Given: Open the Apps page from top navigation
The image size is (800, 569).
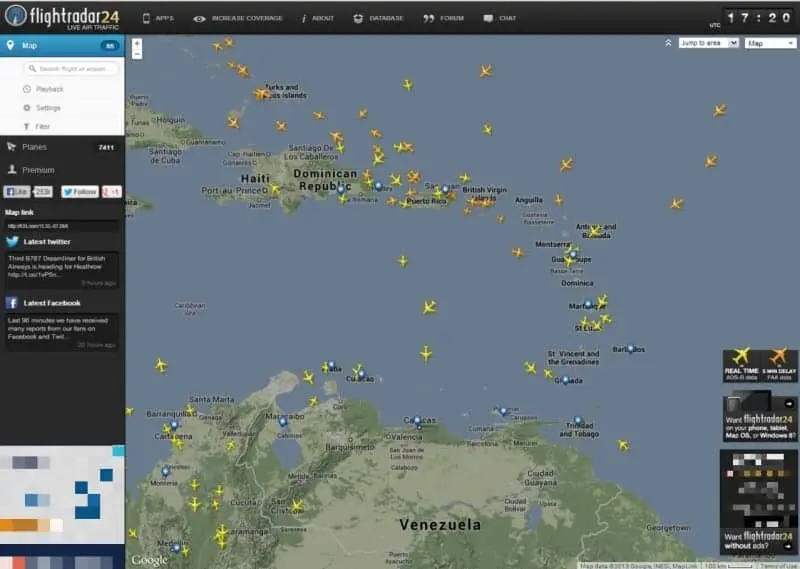Looking at the screenshot, I should 158,18.
